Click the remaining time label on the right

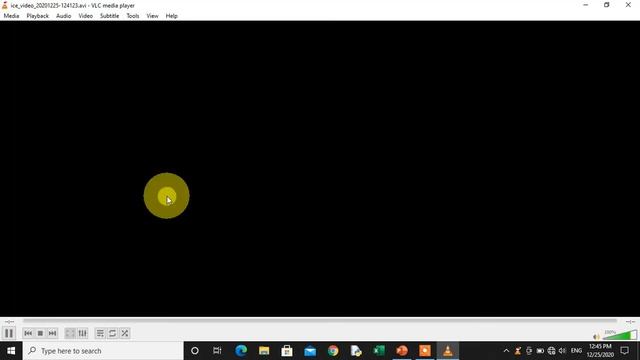pyautogui.click(x=630, y=322)
